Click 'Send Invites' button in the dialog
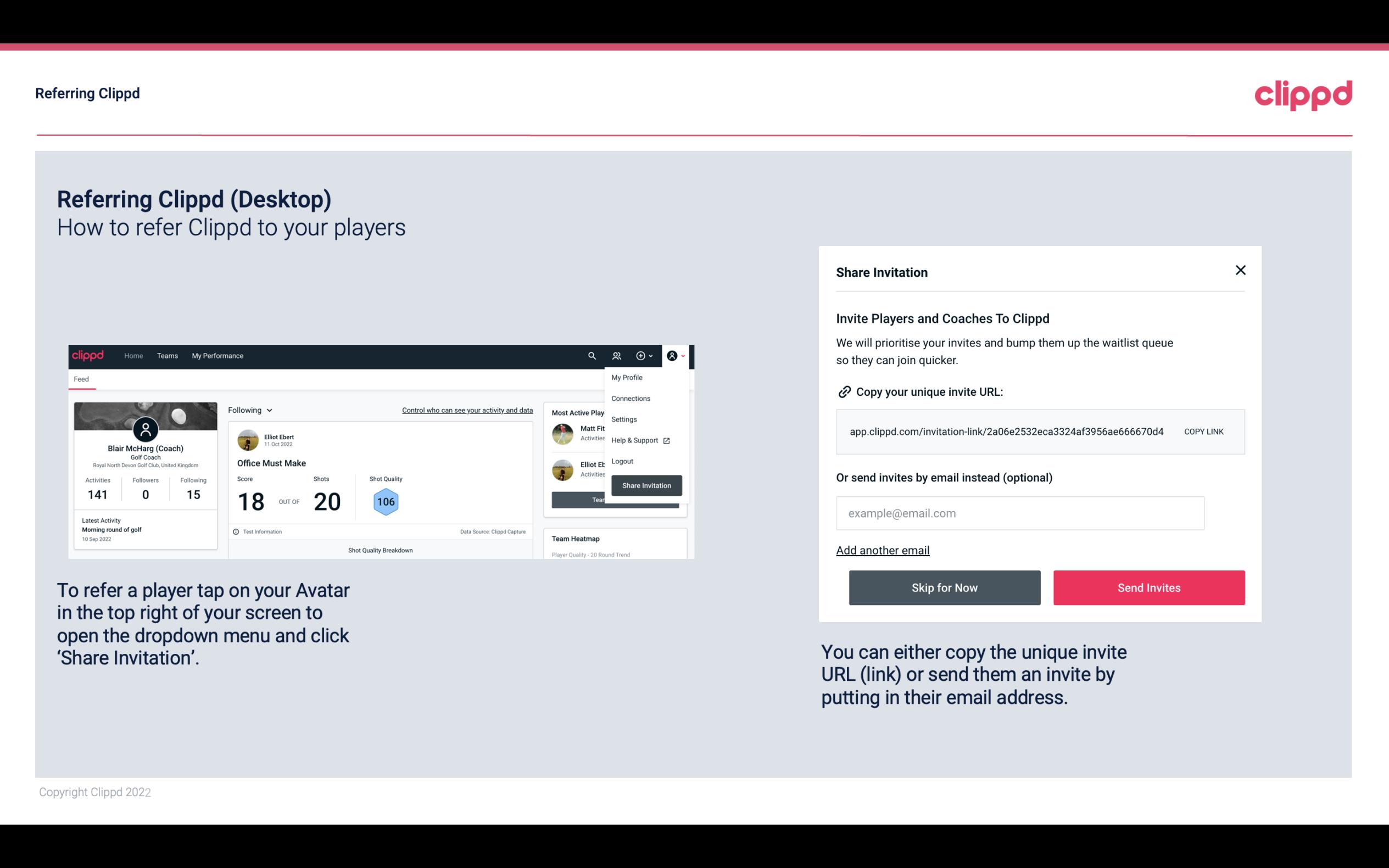This screenshot has width=1389, height=868. click(1148, 587)
